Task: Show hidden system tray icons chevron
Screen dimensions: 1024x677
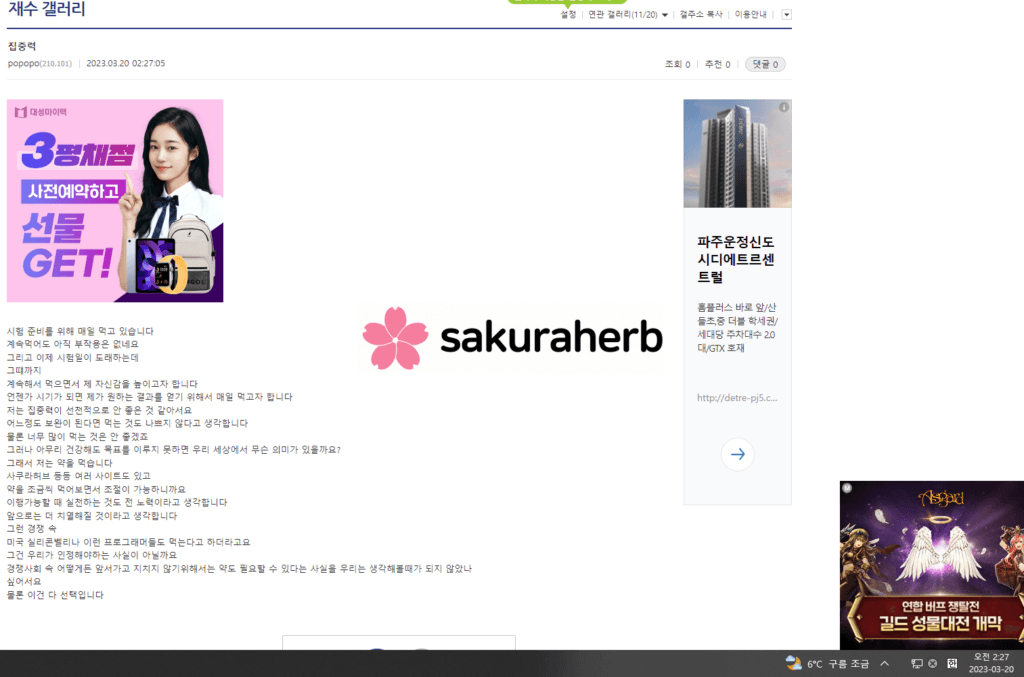Action: pos(885,663)
